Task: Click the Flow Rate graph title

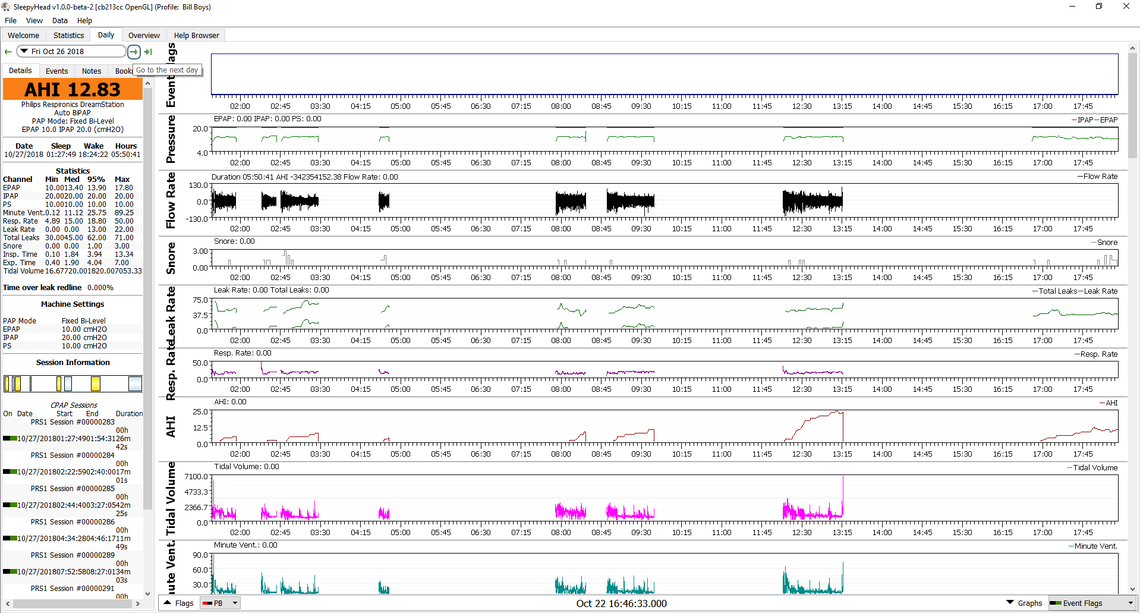Action: click(171, 201)
